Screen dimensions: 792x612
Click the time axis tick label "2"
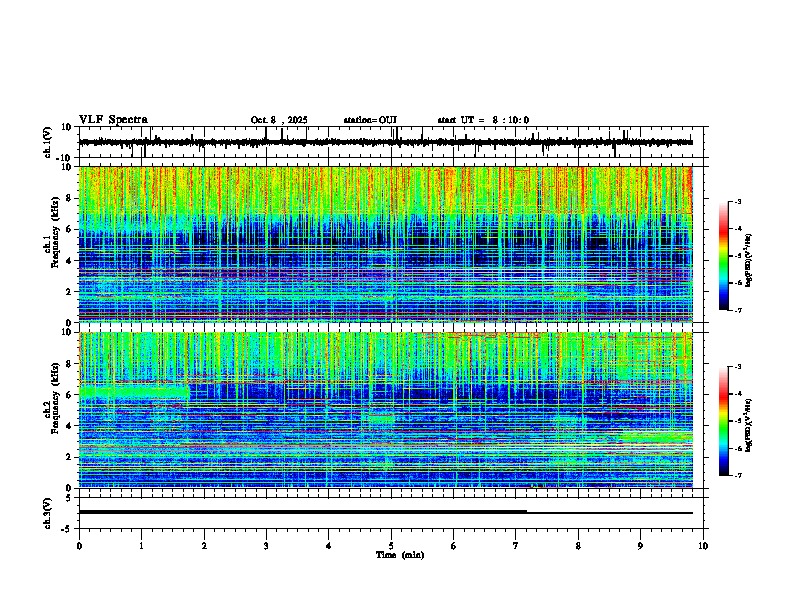click(204, 546)
